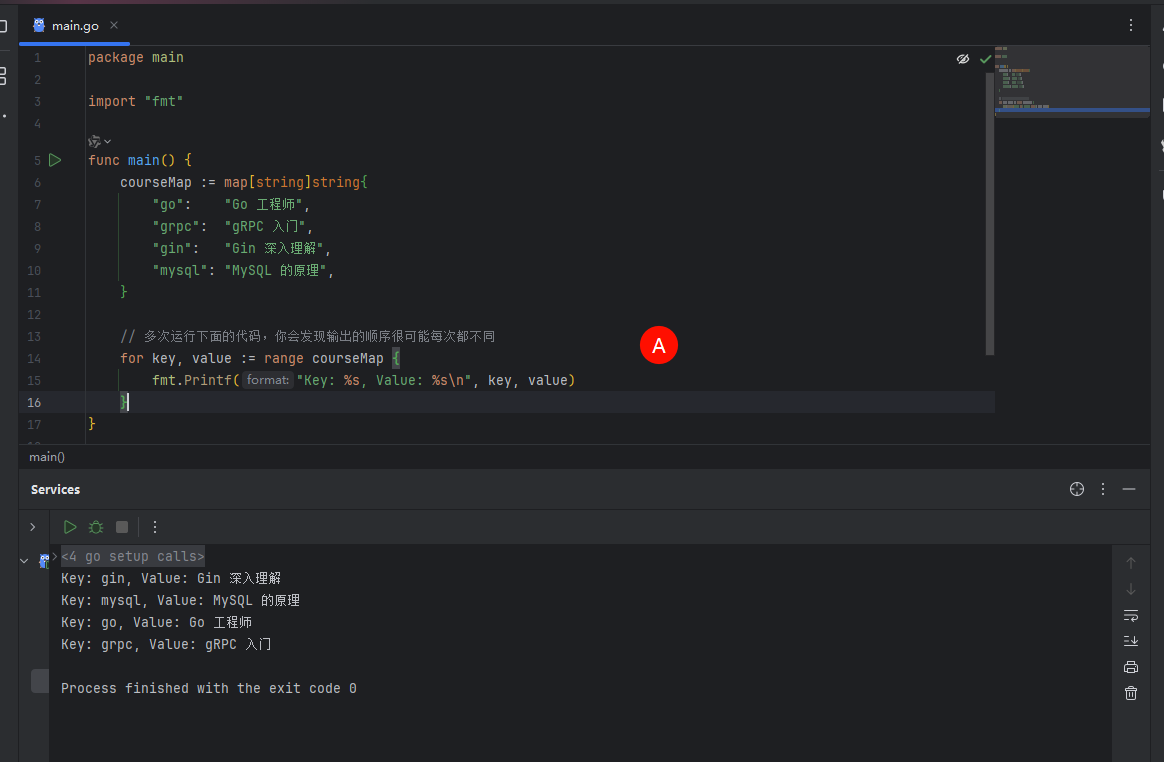The image size is (1164, 762).
Task: Run the program from Services toolbar
Action: pos(70,527)
